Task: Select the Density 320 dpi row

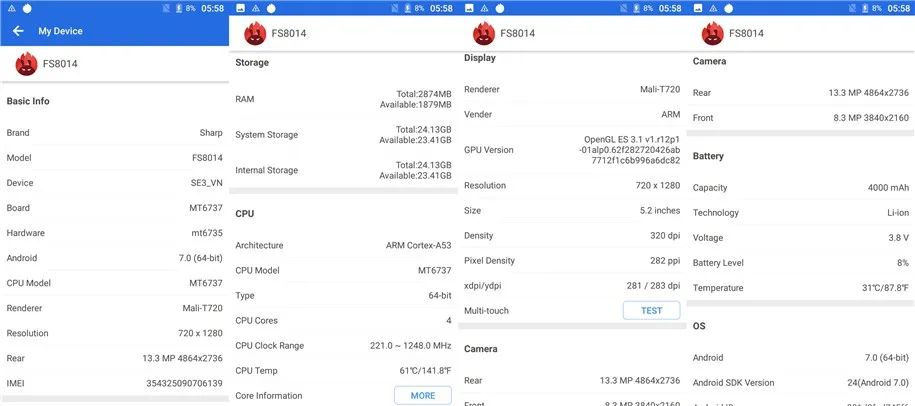Action: (572, 236)
